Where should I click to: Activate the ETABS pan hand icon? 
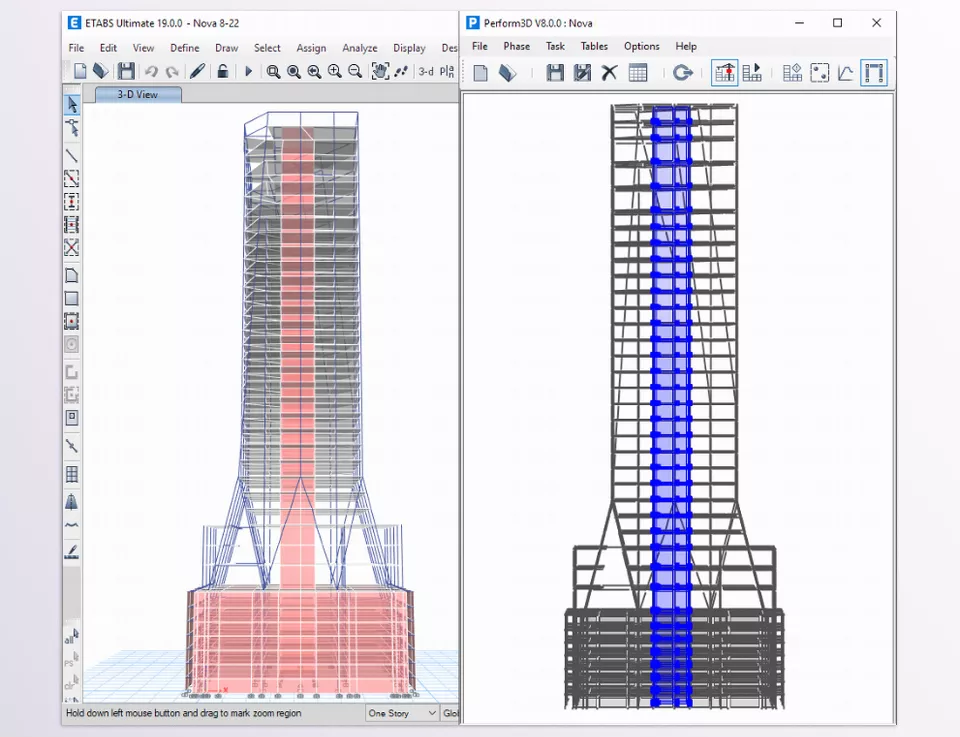[380, 71]
